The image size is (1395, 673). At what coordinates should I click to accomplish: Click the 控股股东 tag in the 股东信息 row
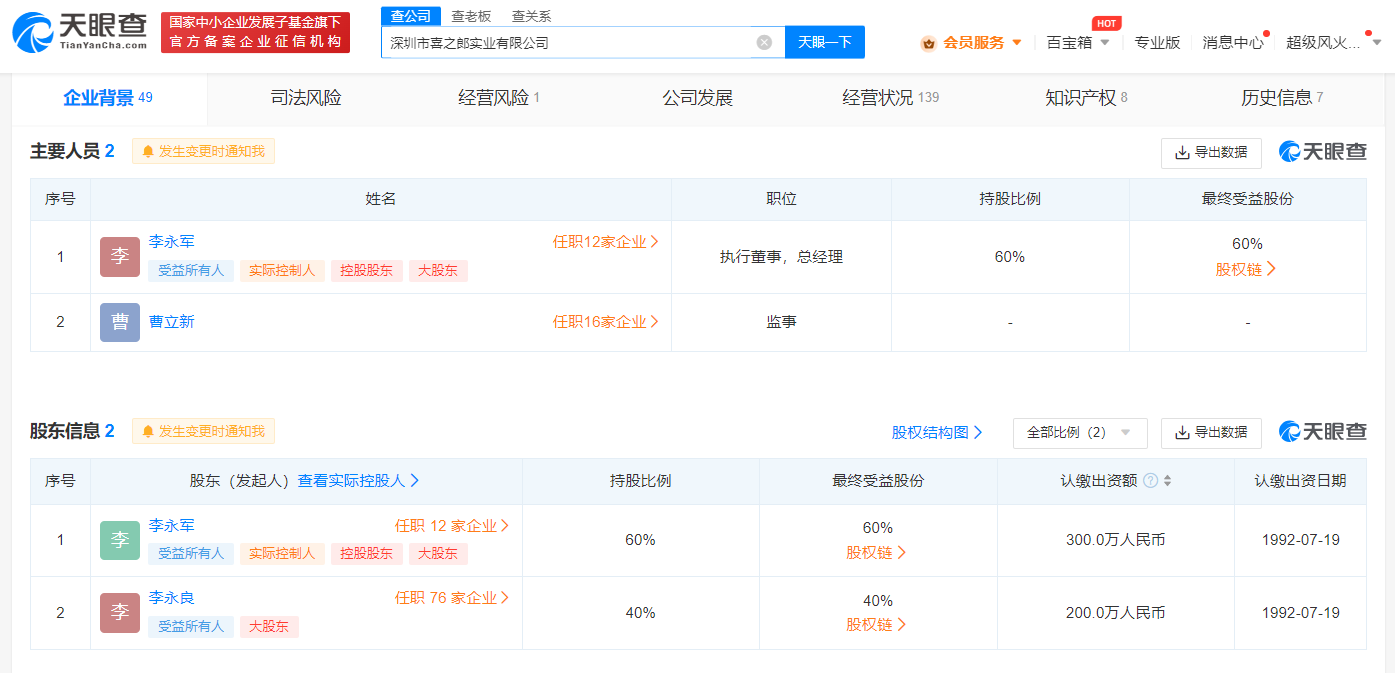(367, 554)
